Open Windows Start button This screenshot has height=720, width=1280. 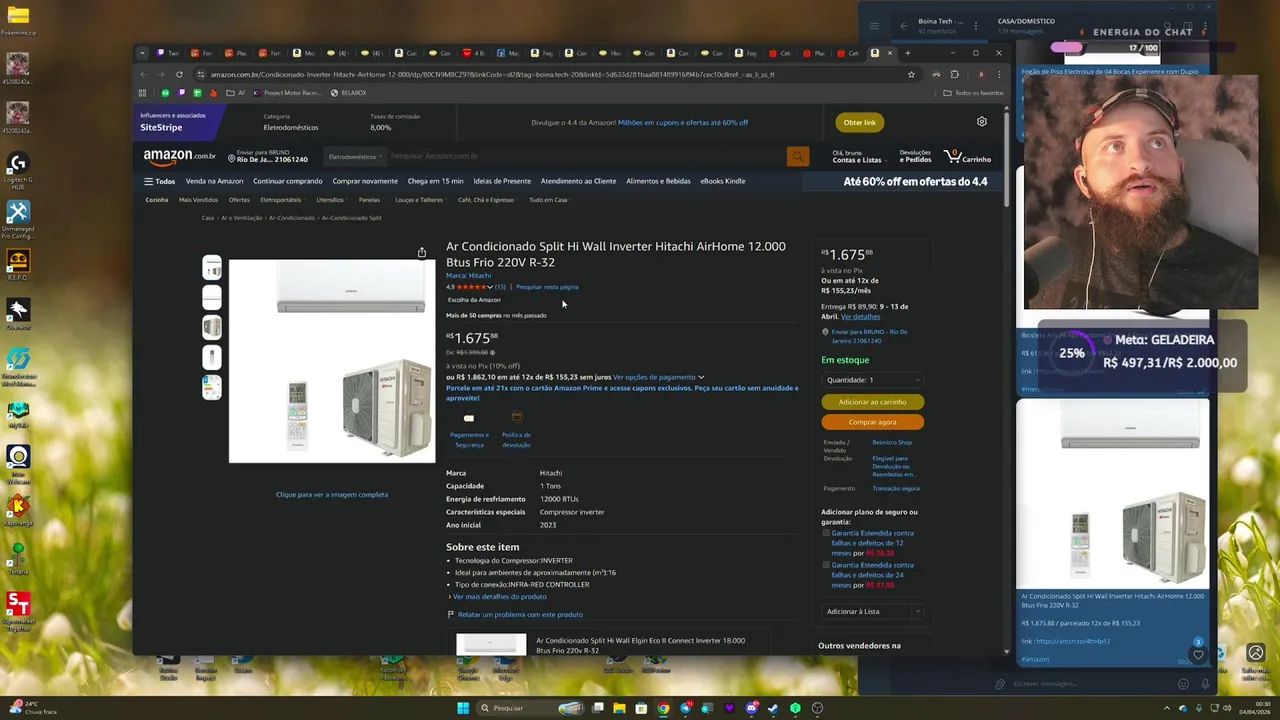(x=463, y=708)
